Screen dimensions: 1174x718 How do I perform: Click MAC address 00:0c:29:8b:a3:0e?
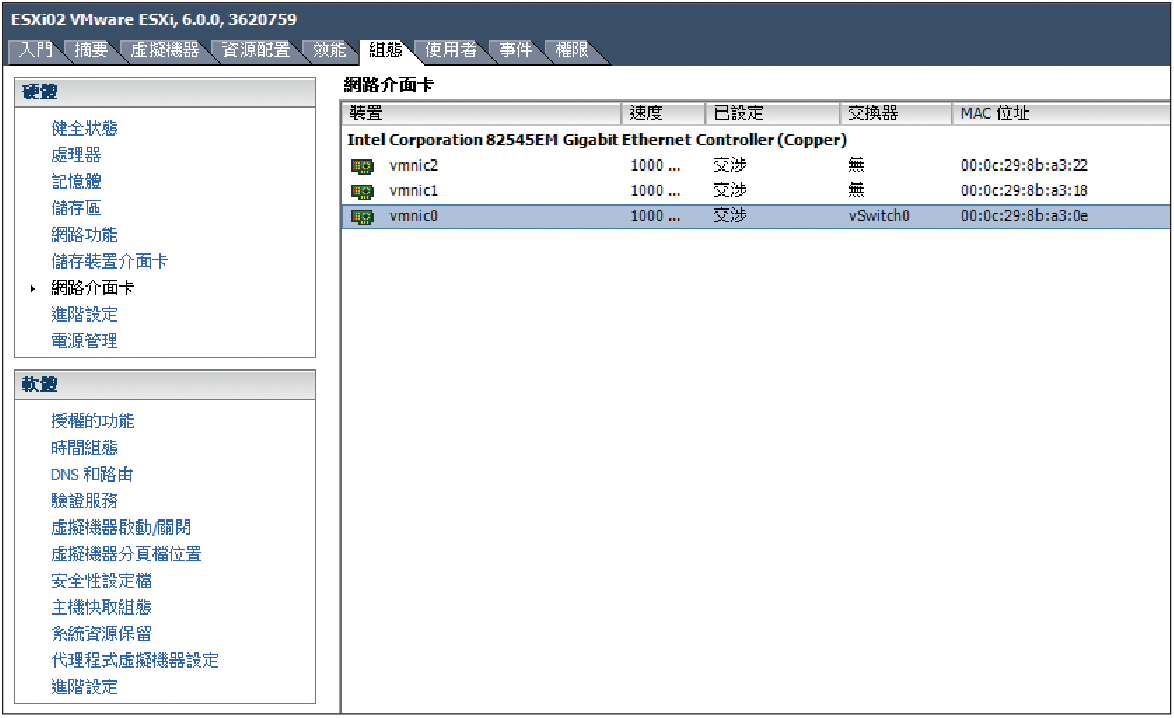tap(1024, 216)
